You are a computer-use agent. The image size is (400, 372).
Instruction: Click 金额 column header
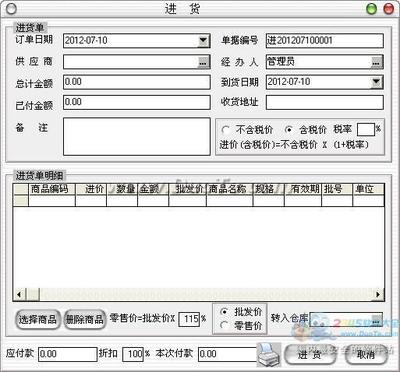153,189
